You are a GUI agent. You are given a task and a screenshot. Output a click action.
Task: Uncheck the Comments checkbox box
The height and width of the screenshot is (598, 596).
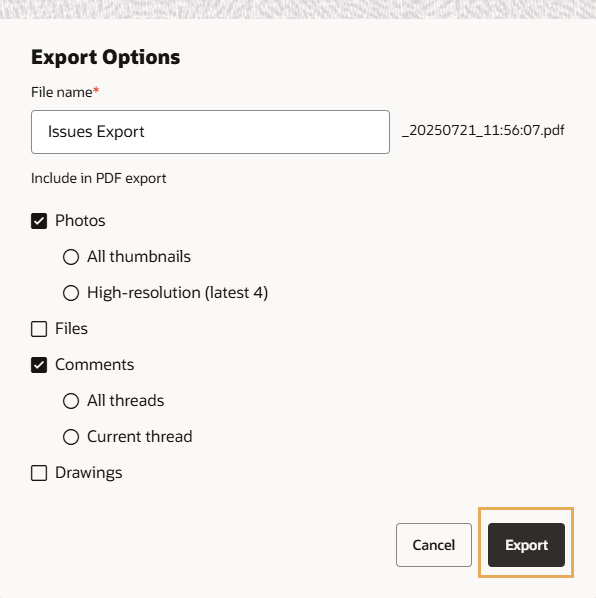(x=39, y=365)
